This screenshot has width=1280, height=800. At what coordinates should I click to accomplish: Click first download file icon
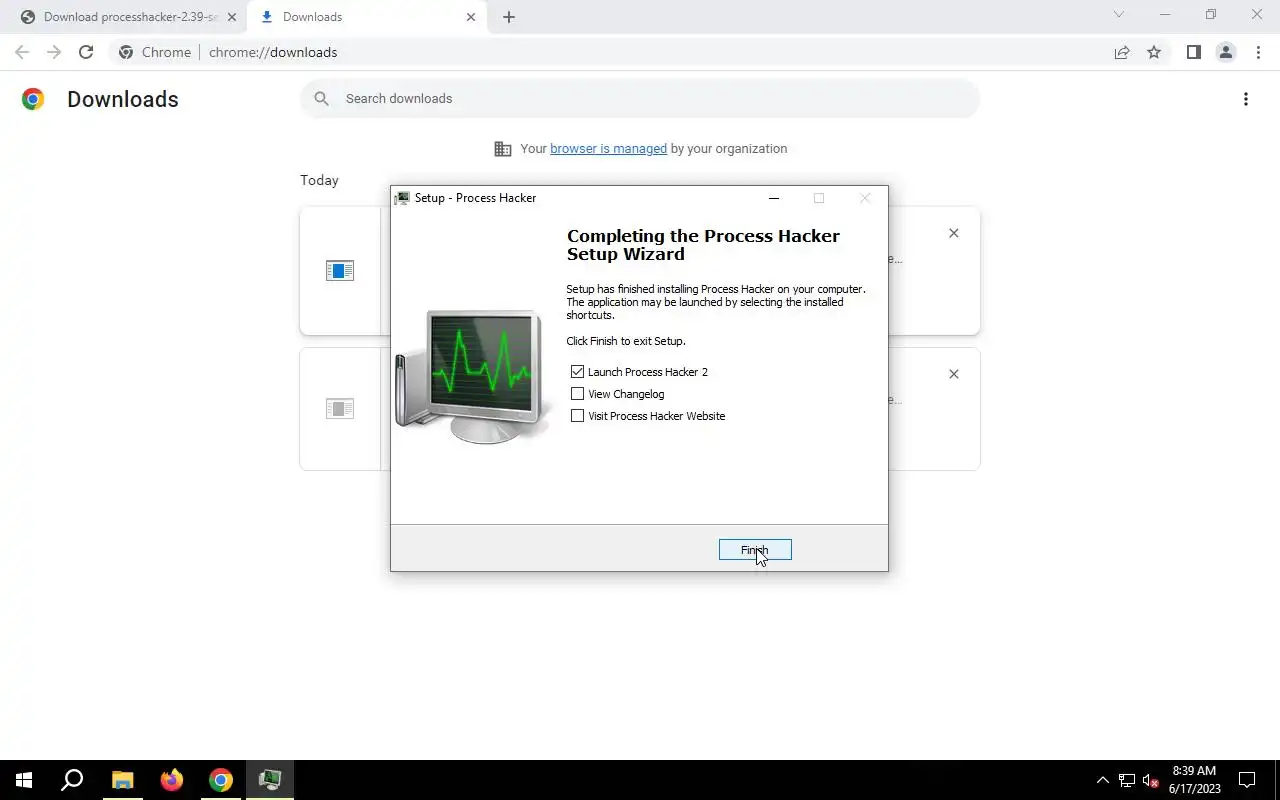(x=340, y=271)
